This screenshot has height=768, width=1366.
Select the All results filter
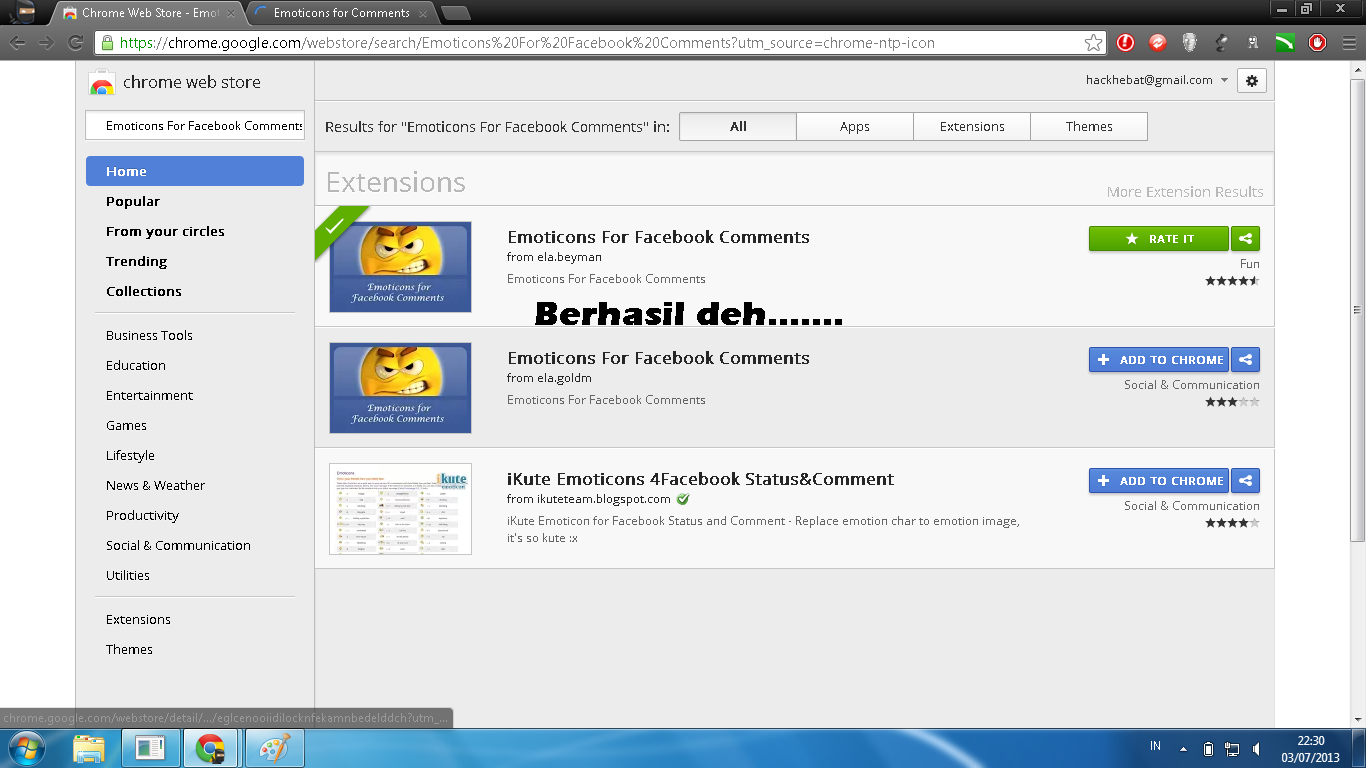[x=738, y=126]
